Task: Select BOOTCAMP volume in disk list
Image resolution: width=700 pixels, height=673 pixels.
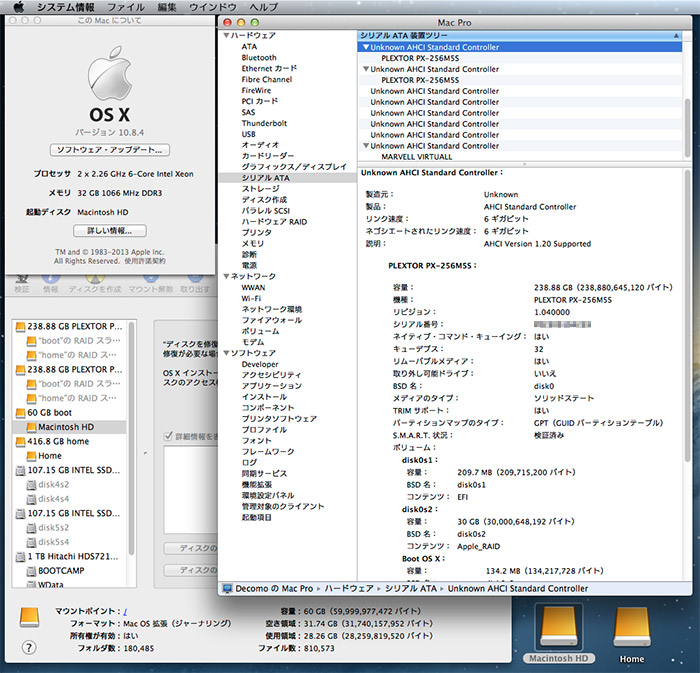Action: coord(70,571)
